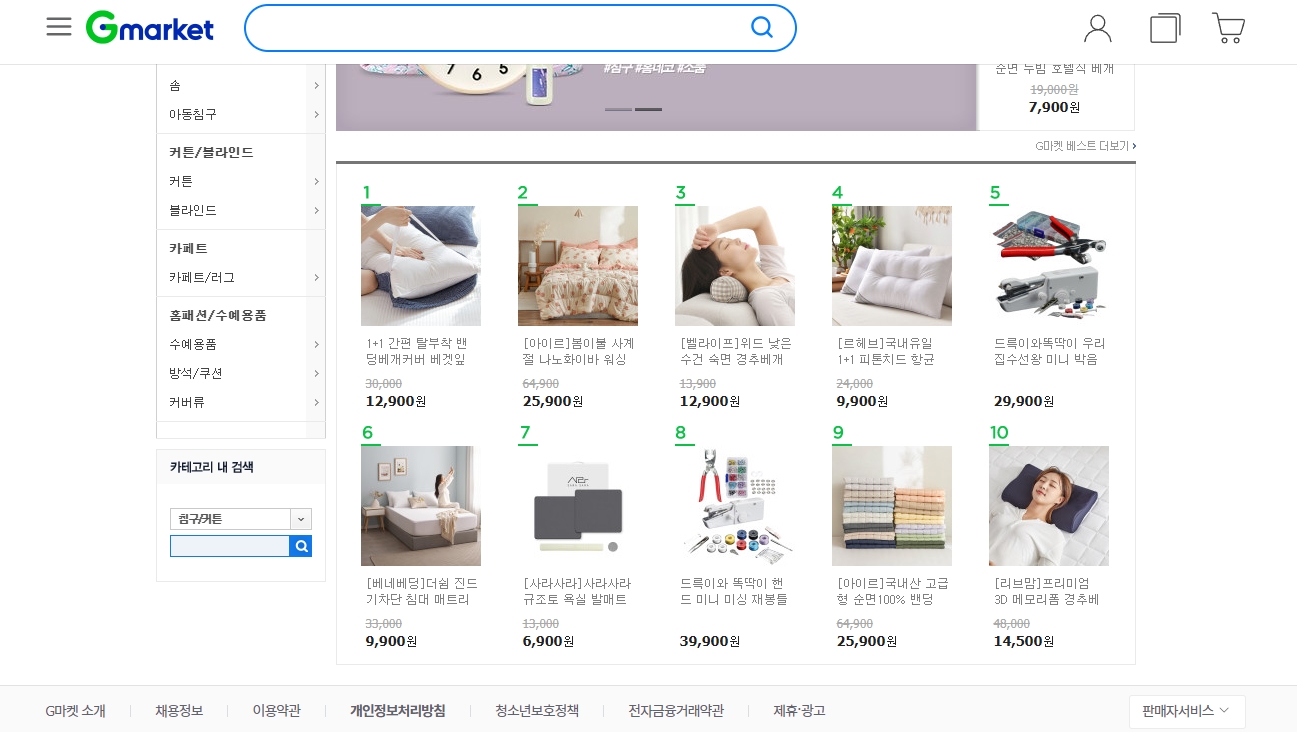
Task: Expand the 블라인드 subcategory arrow
Action: coord(316,210)
